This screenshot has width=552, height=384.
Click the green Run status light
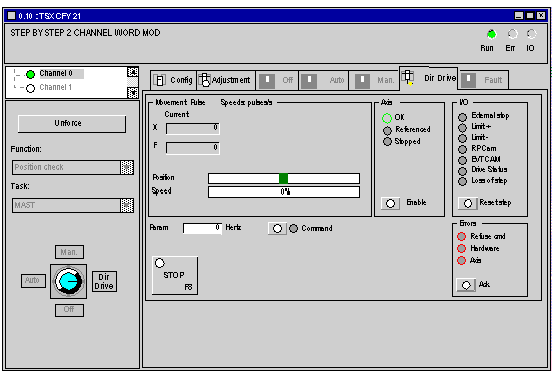(x=491, y=34)
